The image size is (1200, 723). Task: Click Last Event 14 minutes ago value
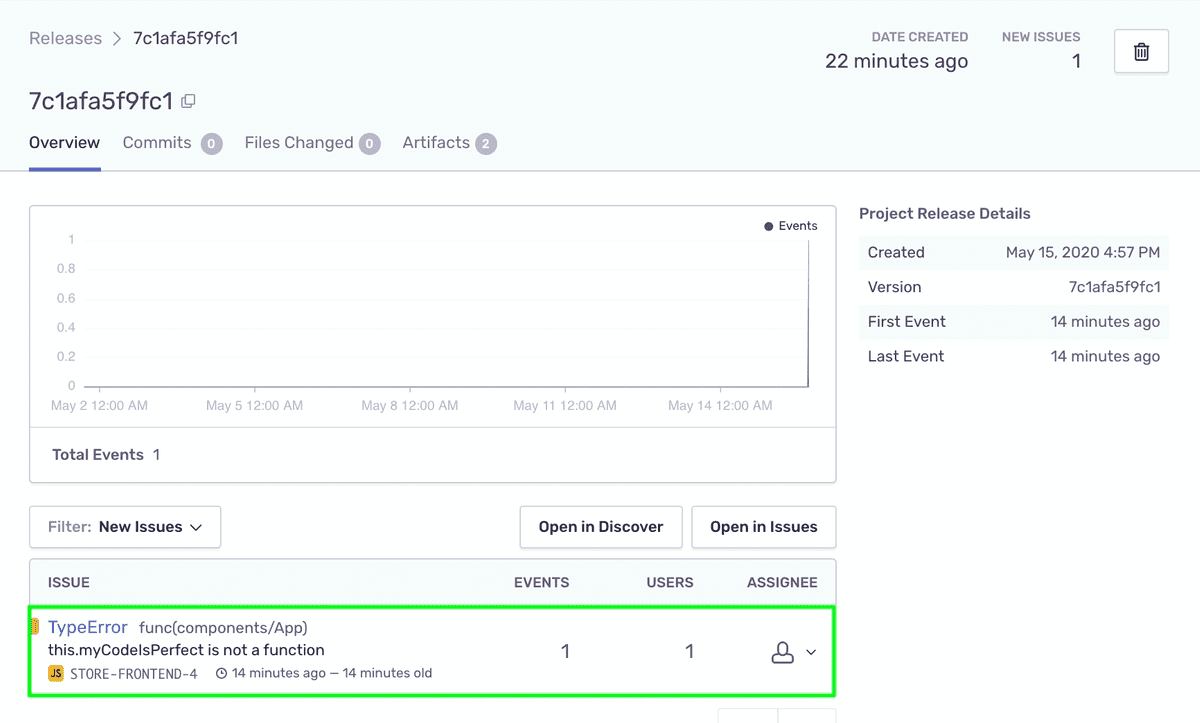pos(1105,357)
